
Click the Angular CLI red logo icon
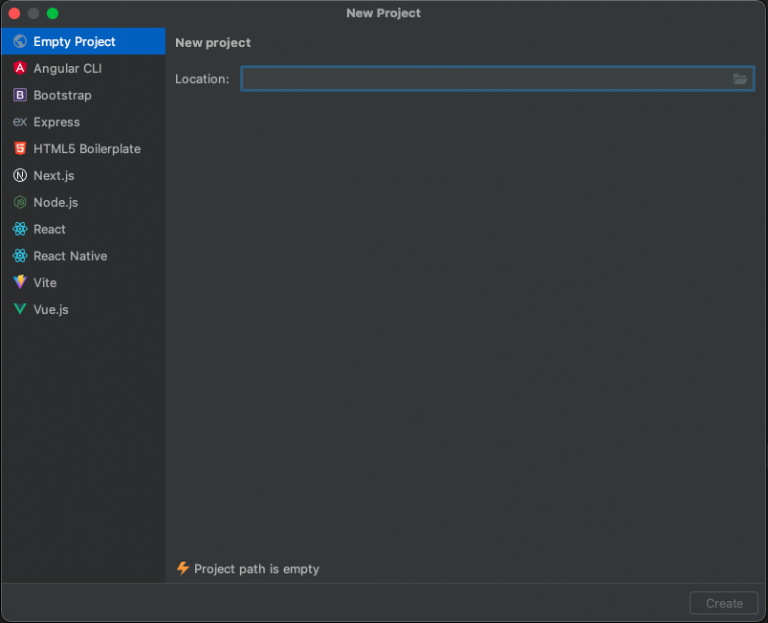[20, 68]
